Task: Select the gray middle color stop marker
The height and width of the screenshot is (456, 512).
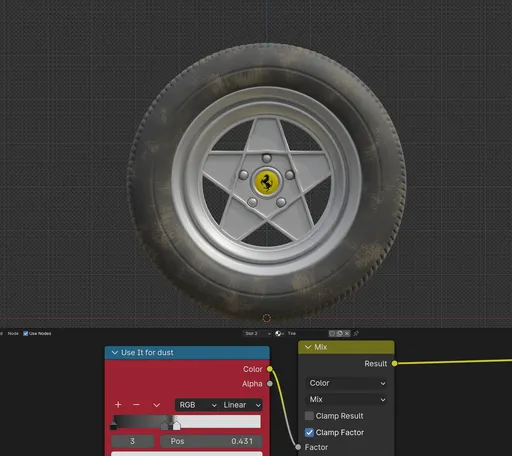Action: pyautogui.click(x=165, y=425)
